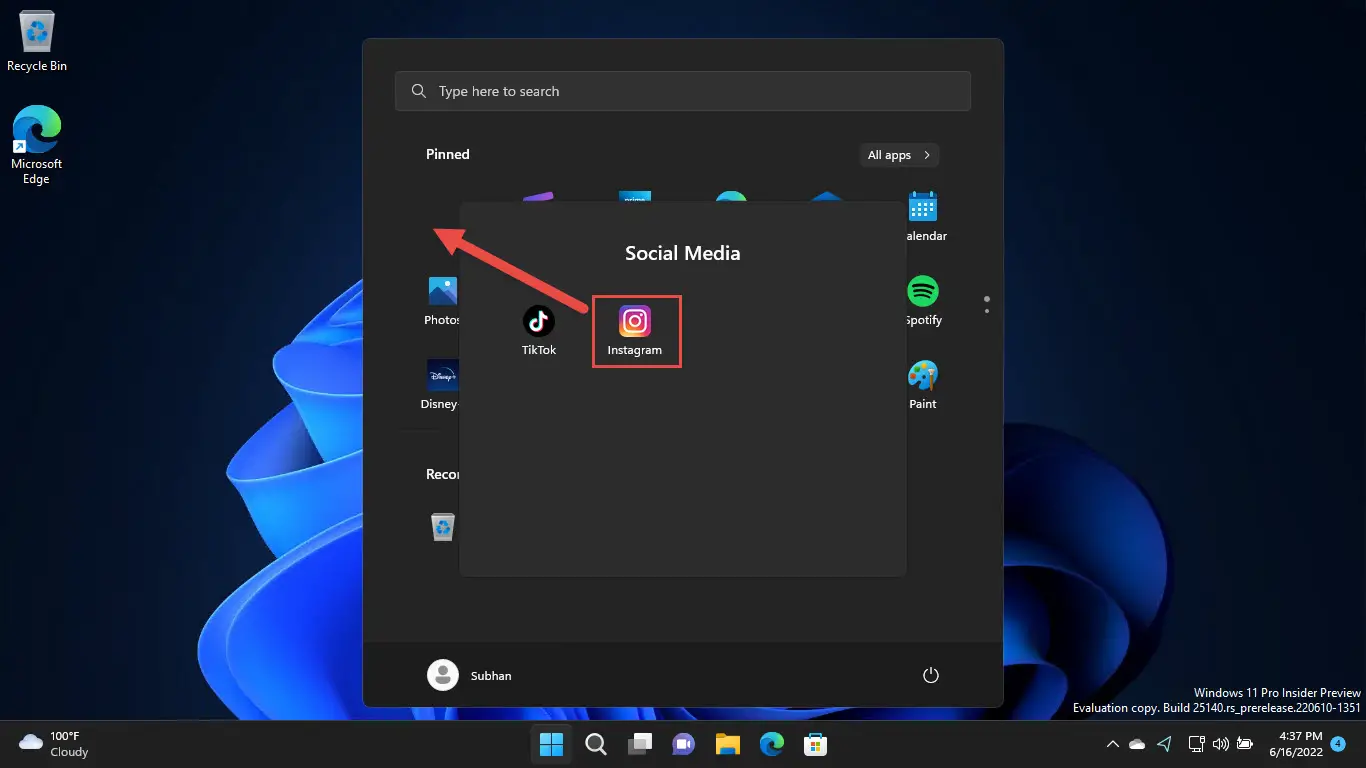Open notification center badge showing 4

coord(1339,744)
